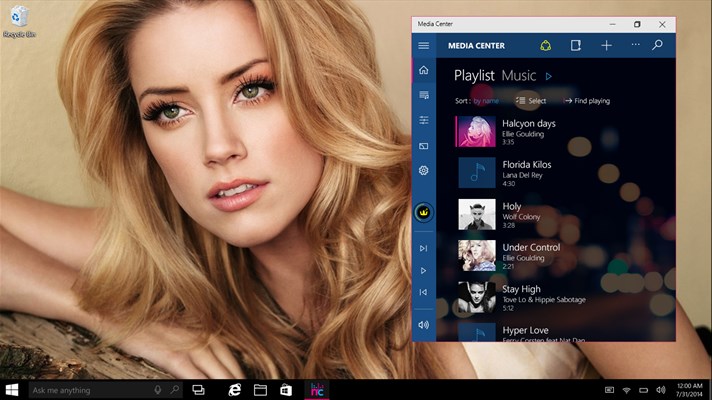Open the equalizer sliders sidebar icon

tap(424, 120)
